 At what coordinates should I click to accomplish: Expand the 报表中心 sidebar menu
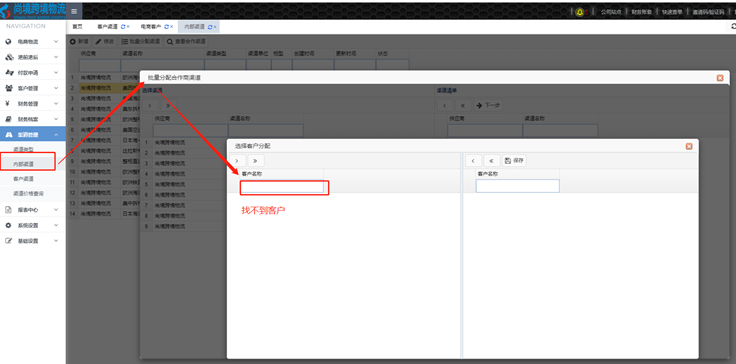coord(32,210)
